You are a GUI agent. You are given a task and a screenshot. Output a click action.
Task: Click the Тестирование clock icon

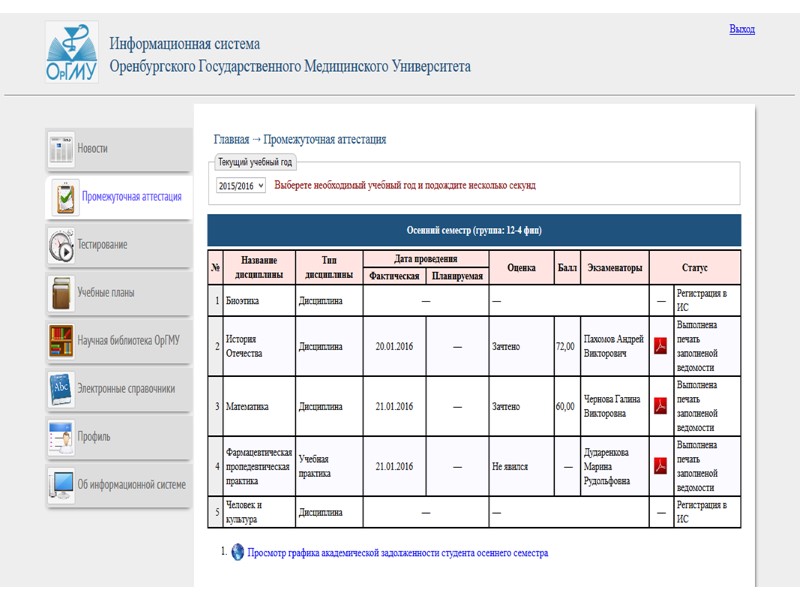pyautogui.click(x=61, y=245)
